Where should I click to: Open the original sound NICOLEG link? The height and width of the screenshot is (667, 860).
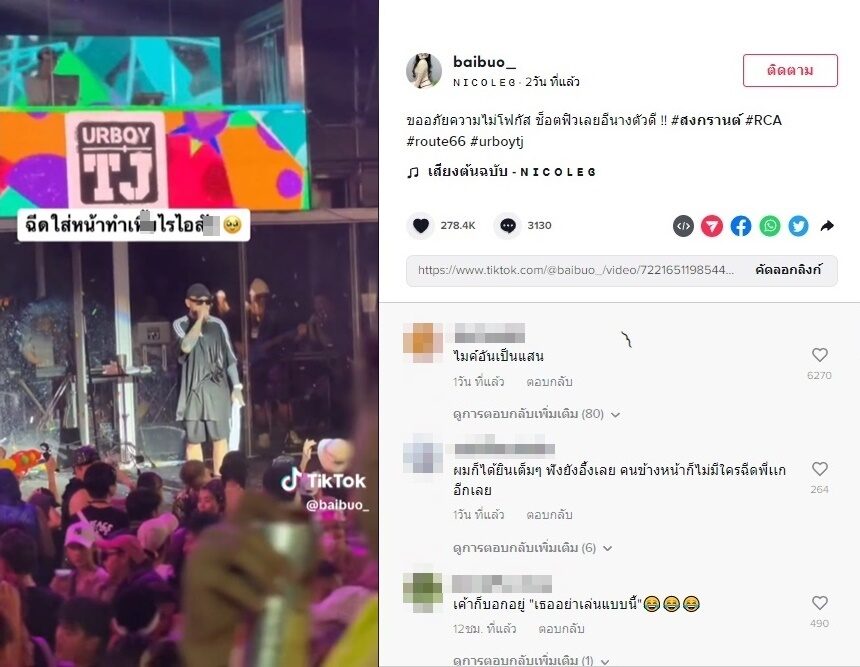[501, 172]
